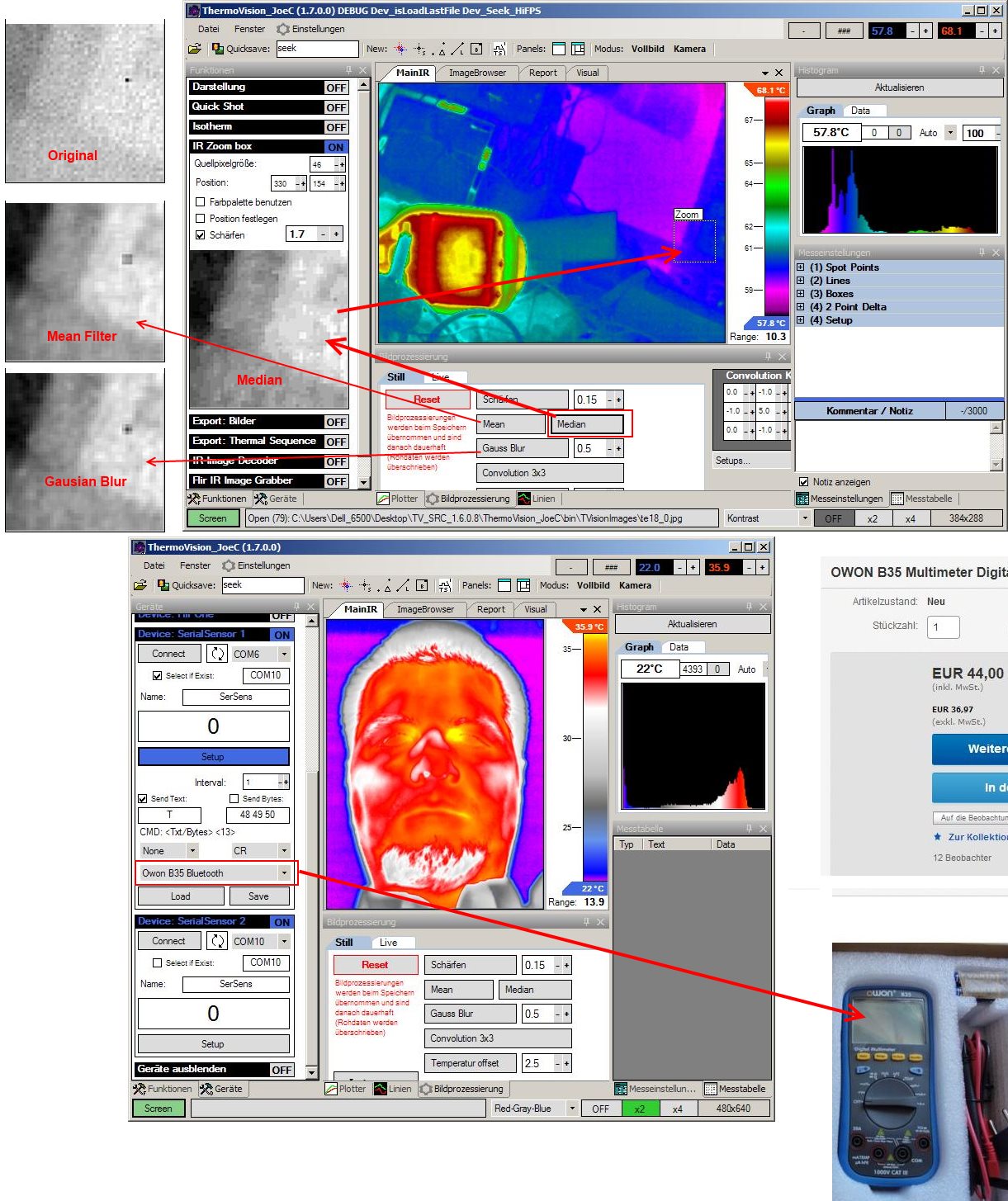Toggle the Isotherm OFF switch
Image resolution: width=1008 pixels, height=1201 pixels.
pyautogui.click(x=335, y=127)
